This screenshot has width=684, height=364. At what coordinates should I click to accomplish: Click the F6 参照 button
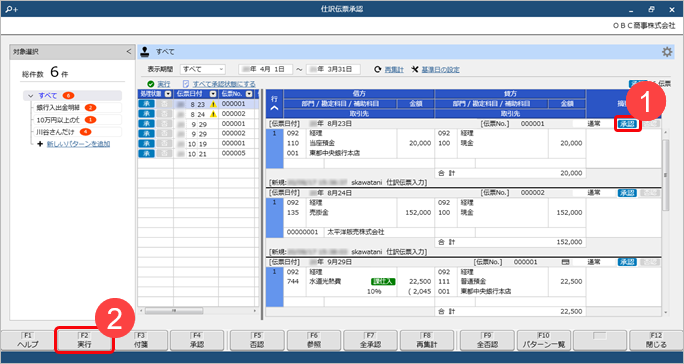[314, 340]
